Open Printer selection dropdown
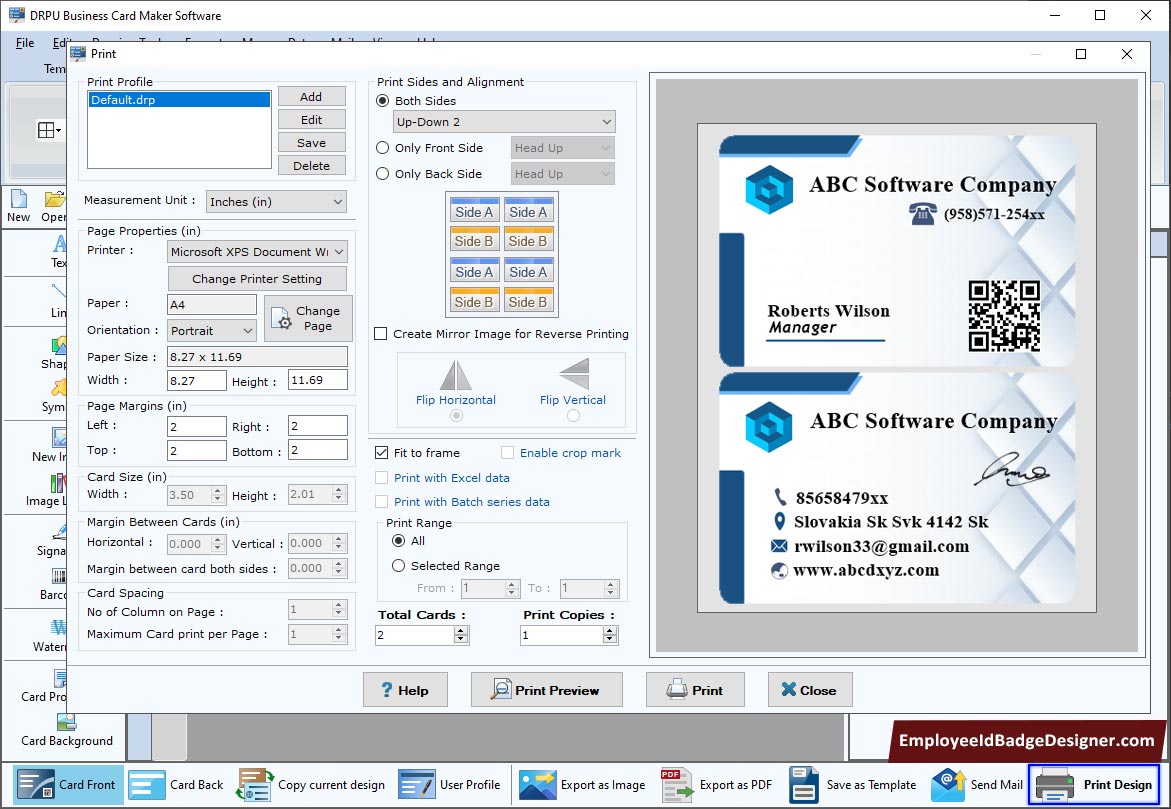This screenshot has width=1171, height=809. coord(257,252)
